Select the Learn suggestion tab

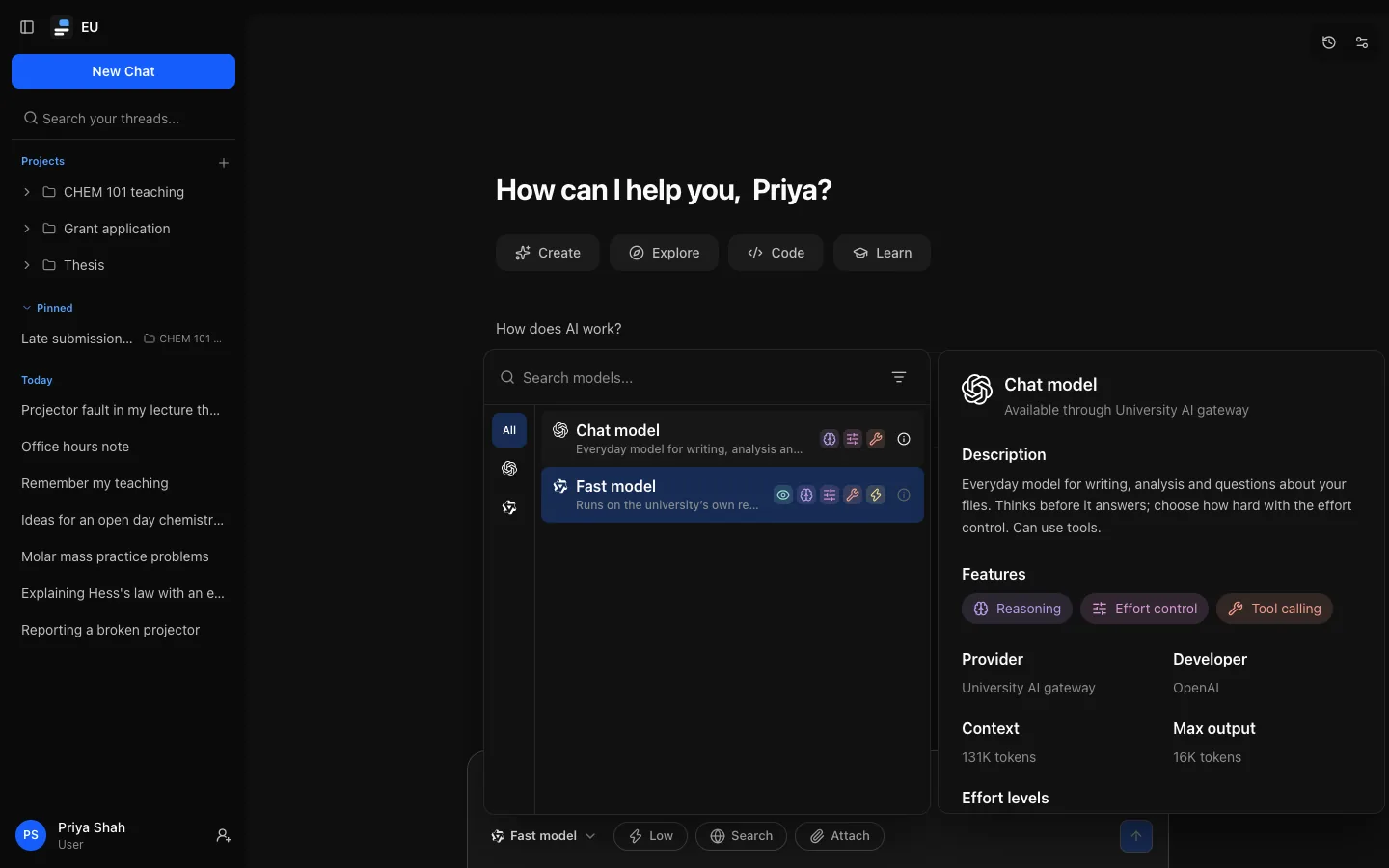[882, 253]
